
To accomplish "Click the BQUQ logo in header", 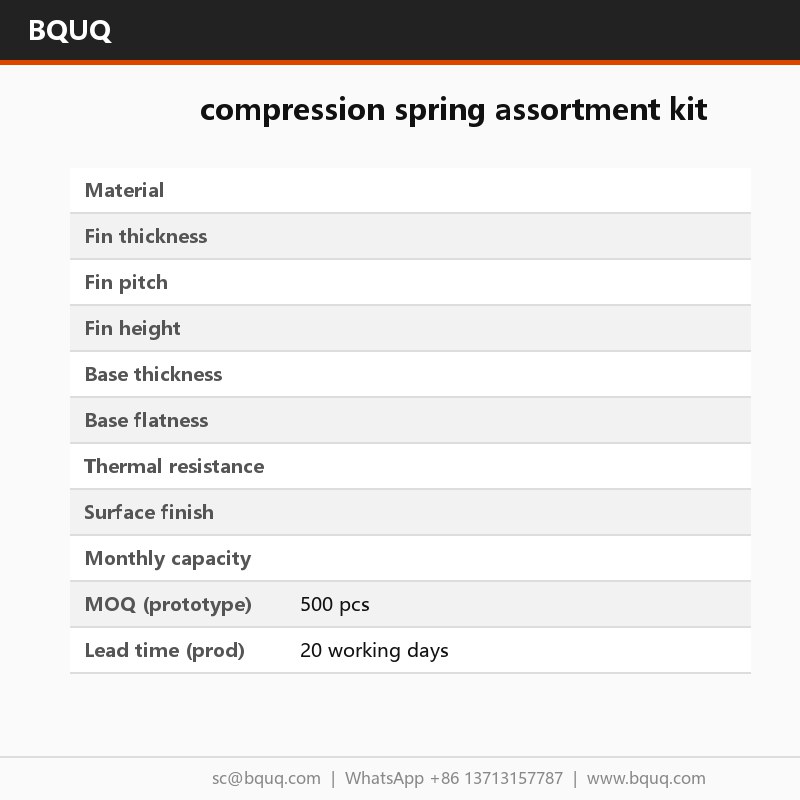I will coord(70,31).
